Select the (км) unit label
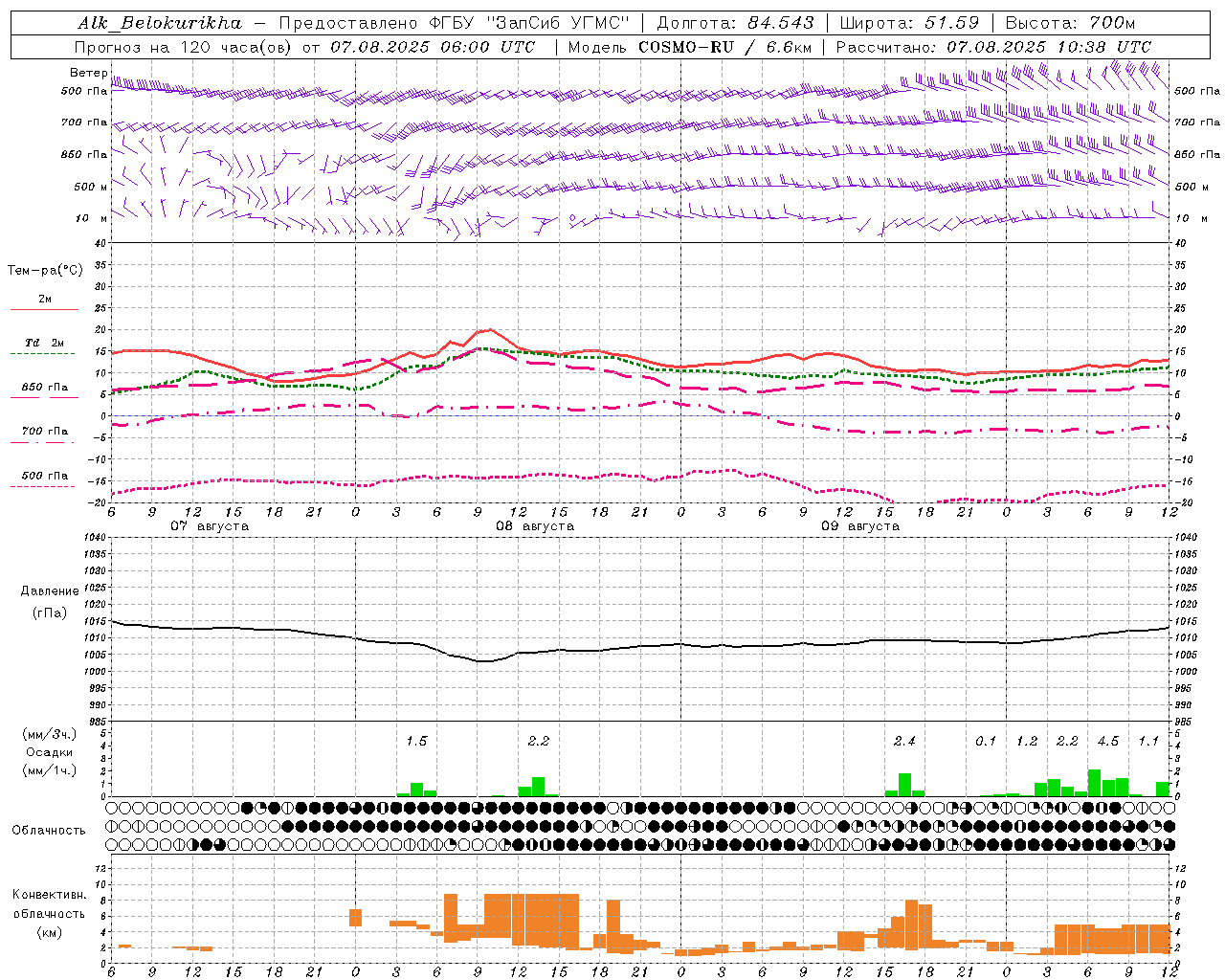 pos(49,931)
